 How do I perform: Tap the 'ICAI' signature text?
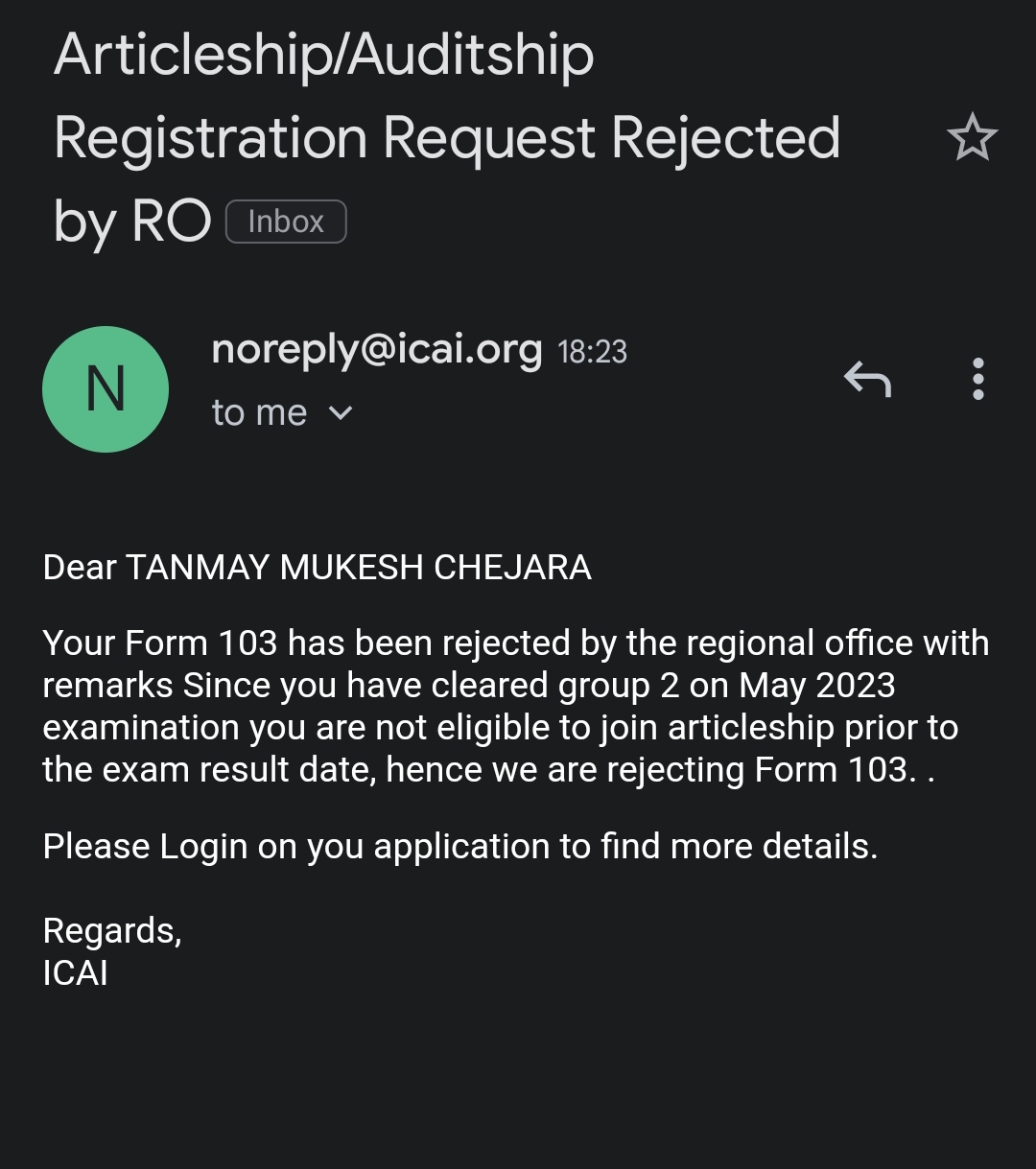point(76,972)
